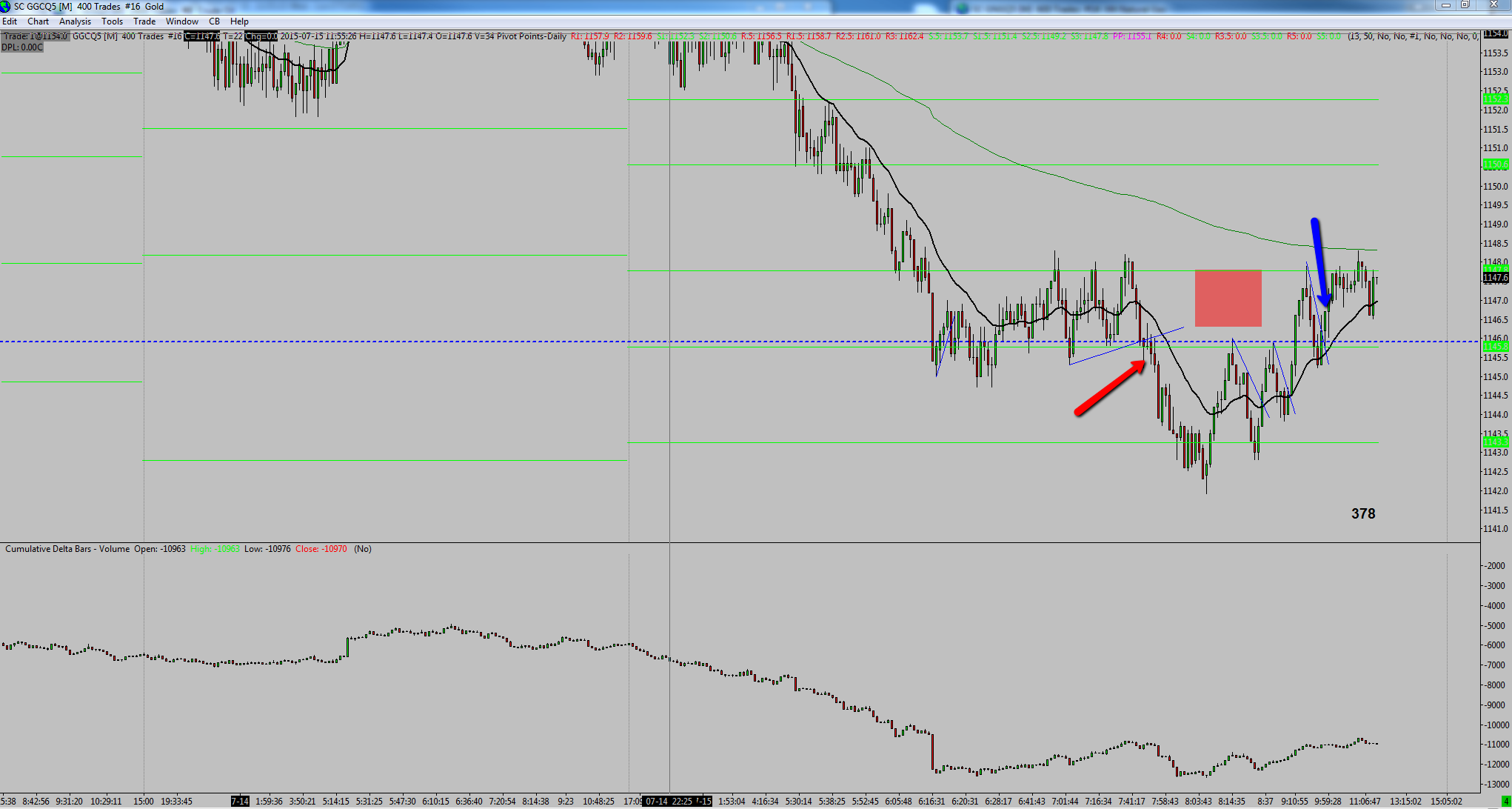Viewport: 1512px width, 809px height.
Task: Click the "-5000" delta scale label
Action: point(1496,625)
